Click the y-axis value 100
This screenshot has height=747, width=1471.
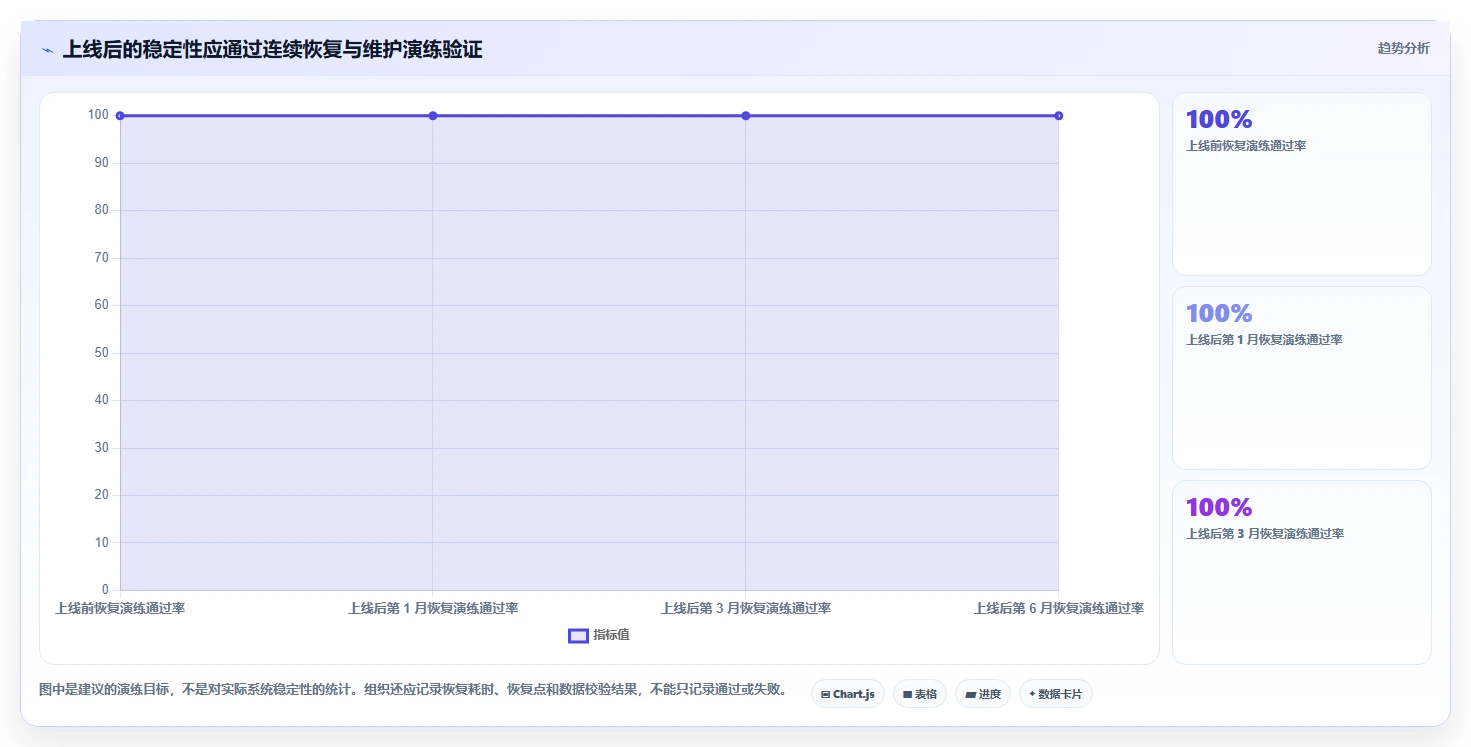pos(98,115)
